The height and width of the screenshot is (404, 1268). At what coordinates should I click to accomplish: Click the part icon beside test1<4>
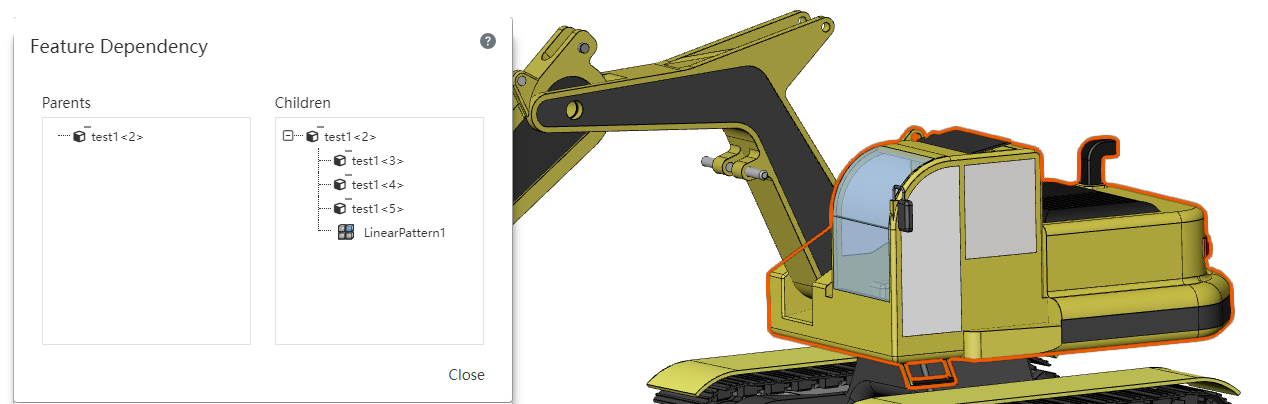pos(339,184)
